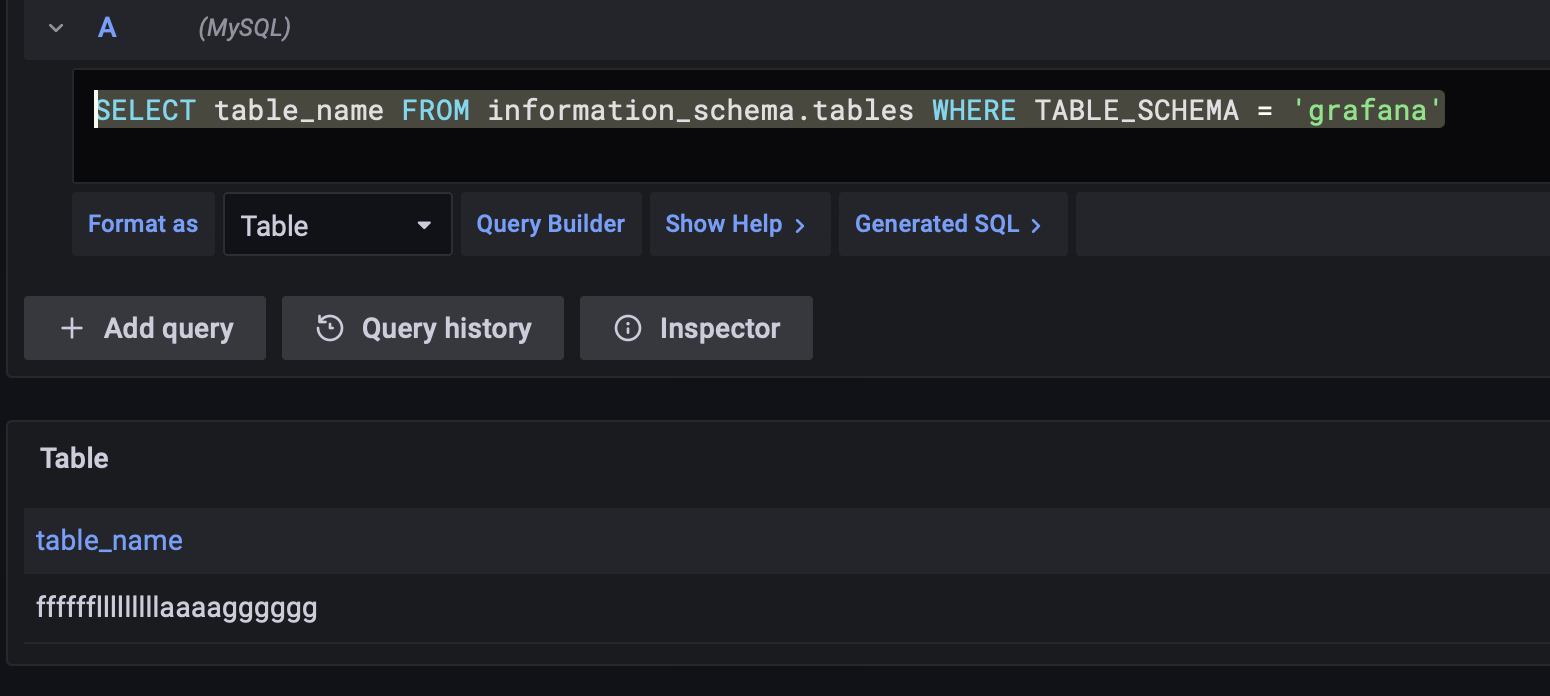Open the Inspector panel
This screenshot has height=696, width=1550.
coord(696,327)
